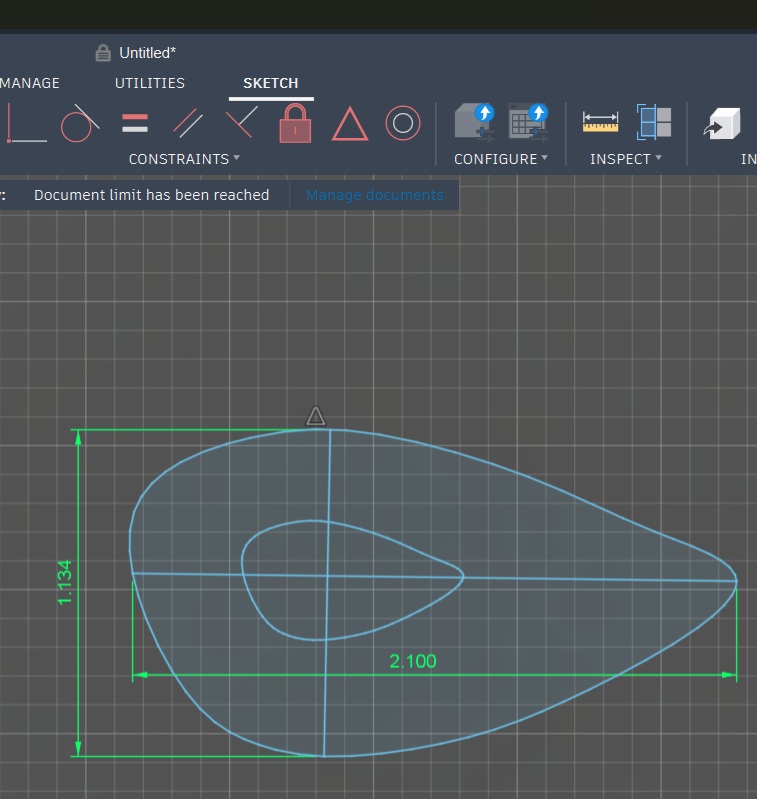Apply the Equal constraint tool
This screenshot has width=757, height=799.
pyautogui.click(x=135, y=124)
